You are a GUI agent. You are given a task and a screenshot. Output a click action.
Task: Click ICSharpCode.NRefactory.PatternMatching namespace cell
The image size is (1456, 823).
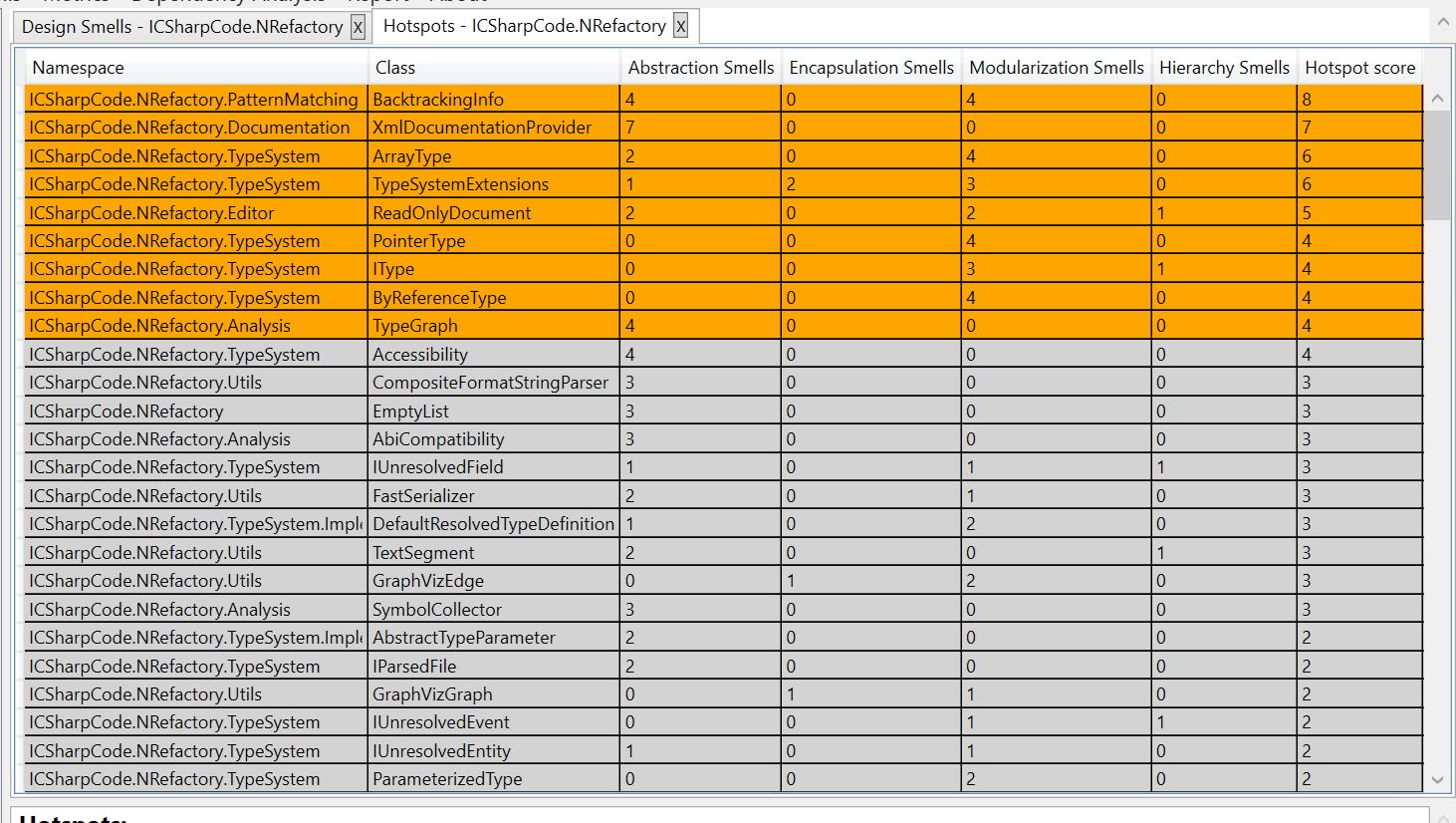pos(196,99)
